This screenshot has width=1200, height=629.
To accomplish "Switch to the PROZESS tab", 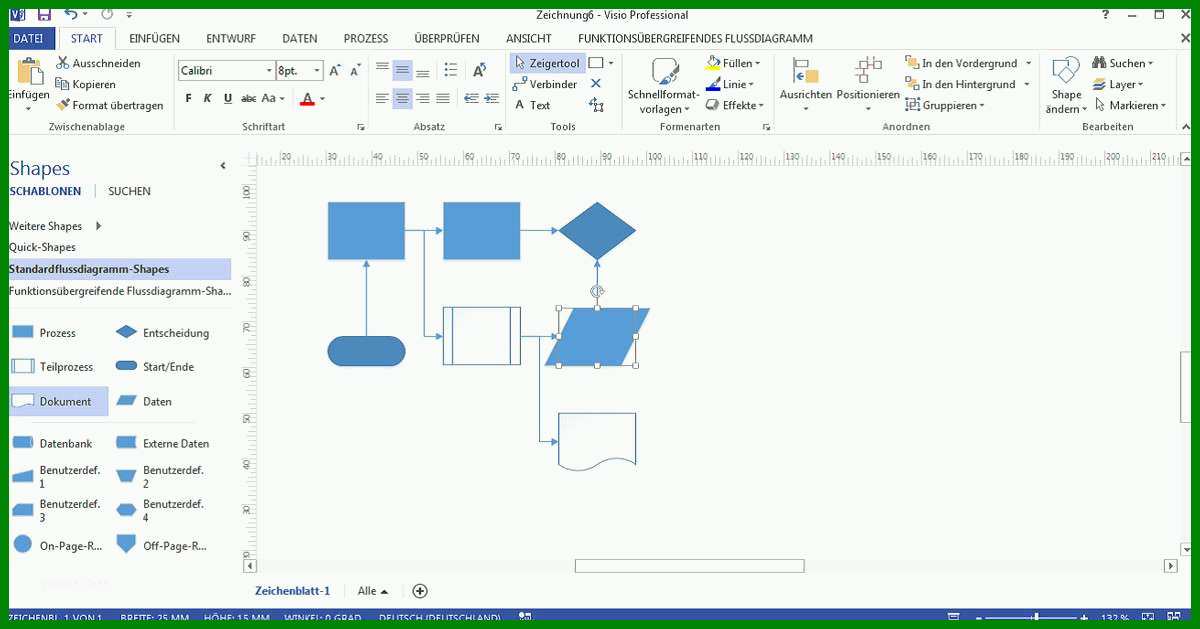I will point(366,38).
